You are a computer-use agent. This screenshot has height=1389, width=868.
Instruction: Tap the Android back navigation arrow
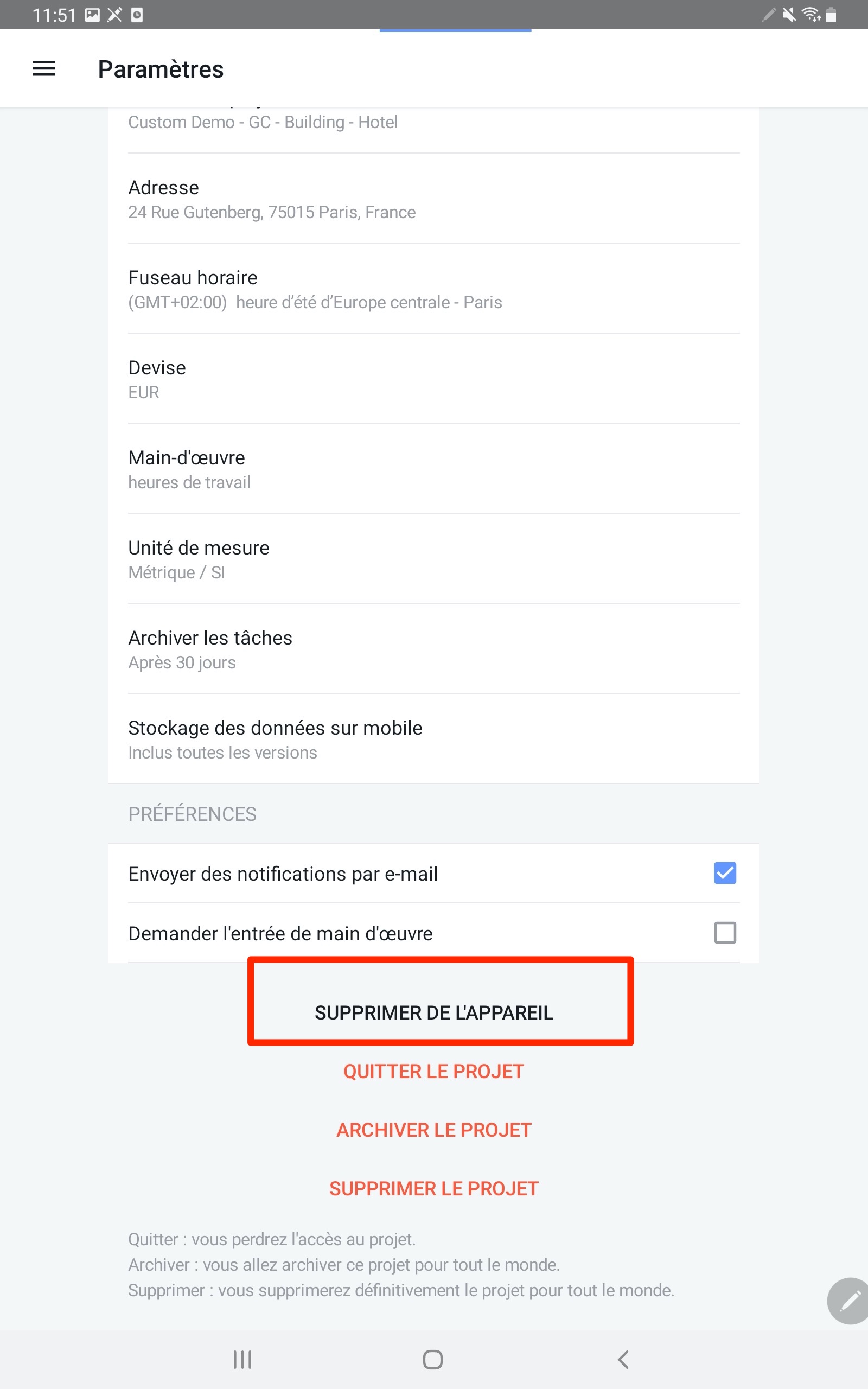623,1359
